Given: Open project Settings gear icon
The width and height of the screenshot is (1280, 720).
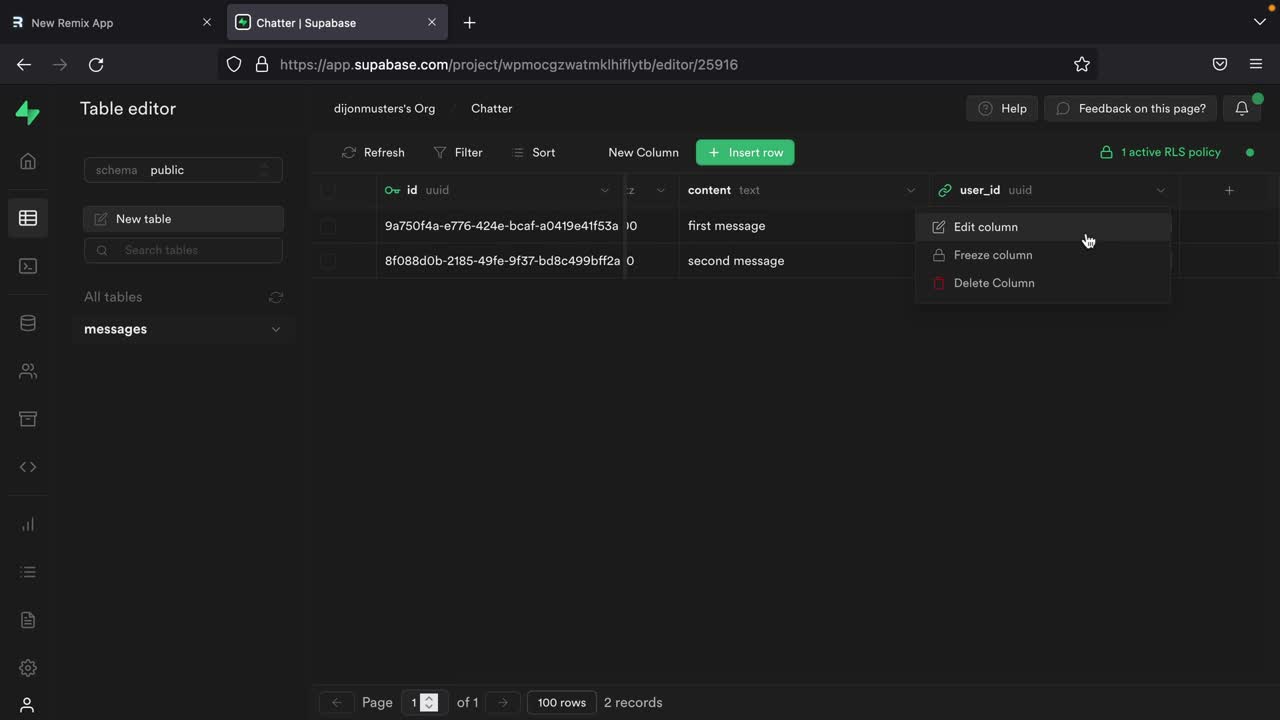Looking at the screenshot, I should point(28,668).
